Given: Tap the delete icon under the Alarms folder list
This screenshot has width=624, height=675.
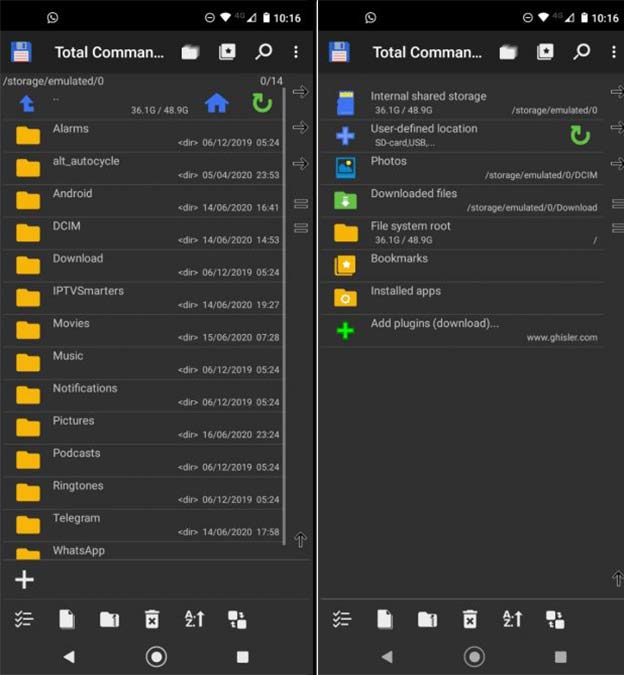Looking at the screenshot, I should point(151,619).
